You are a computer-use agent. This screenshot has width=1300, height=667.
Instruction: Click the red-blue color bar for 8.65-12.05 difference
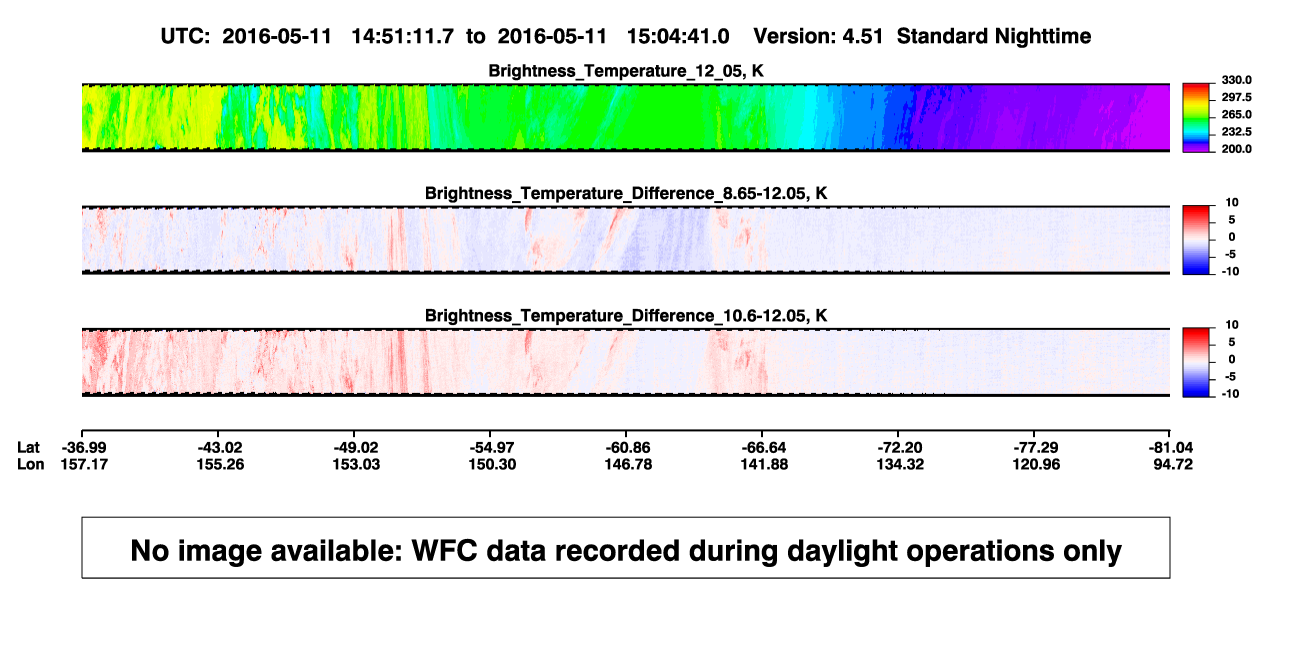point(1196,240)
